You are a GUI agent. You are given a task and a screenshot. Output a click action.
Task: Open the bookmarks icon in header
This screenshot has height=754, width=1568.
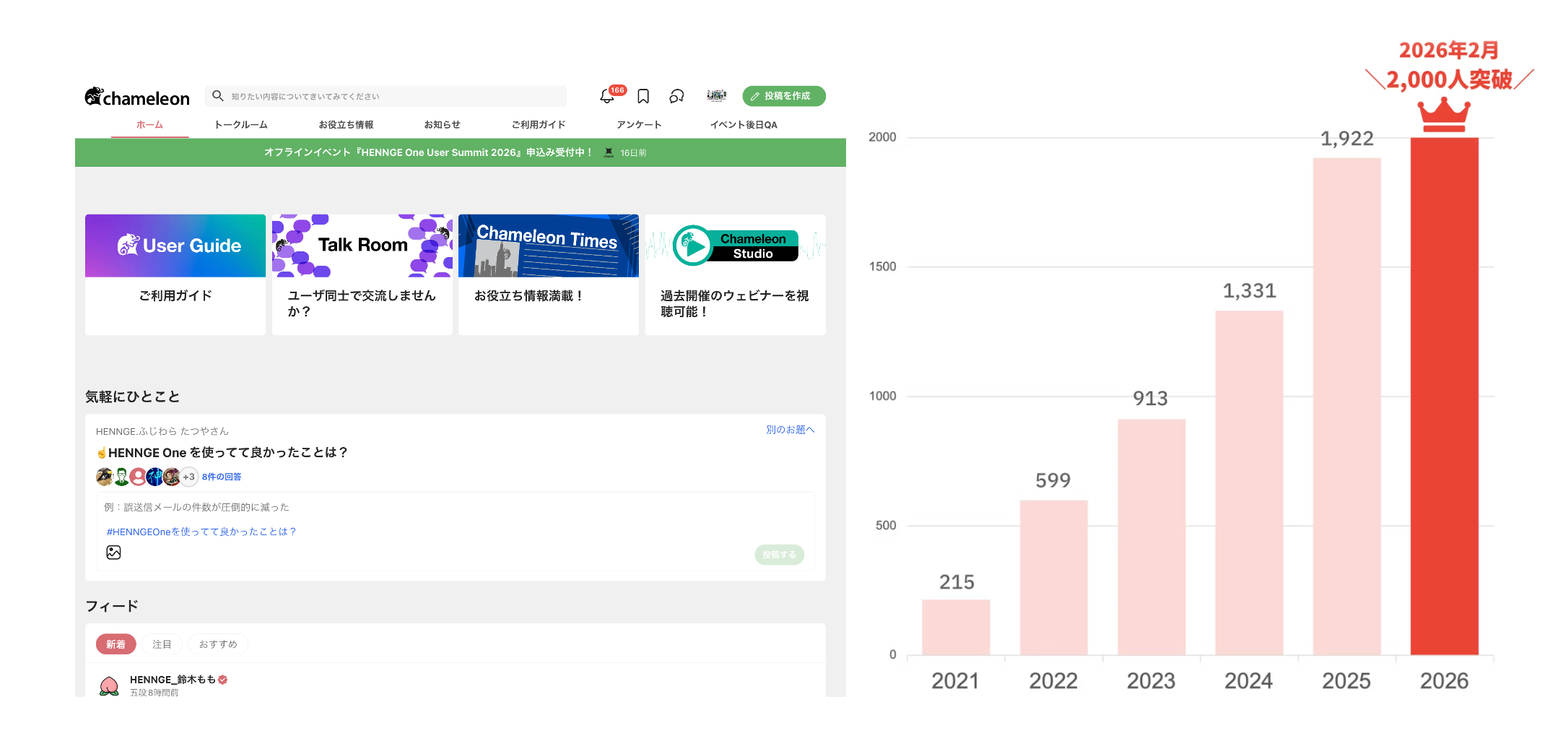pos(643,96)
